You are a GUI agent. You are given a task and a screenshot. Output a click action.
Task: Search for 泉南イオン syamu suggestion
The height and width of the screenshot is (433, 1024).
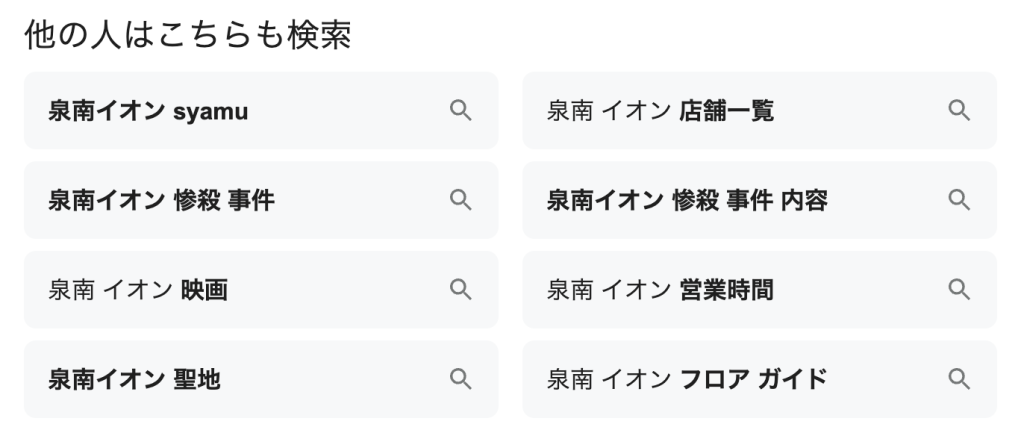click(x=148, y=111)
